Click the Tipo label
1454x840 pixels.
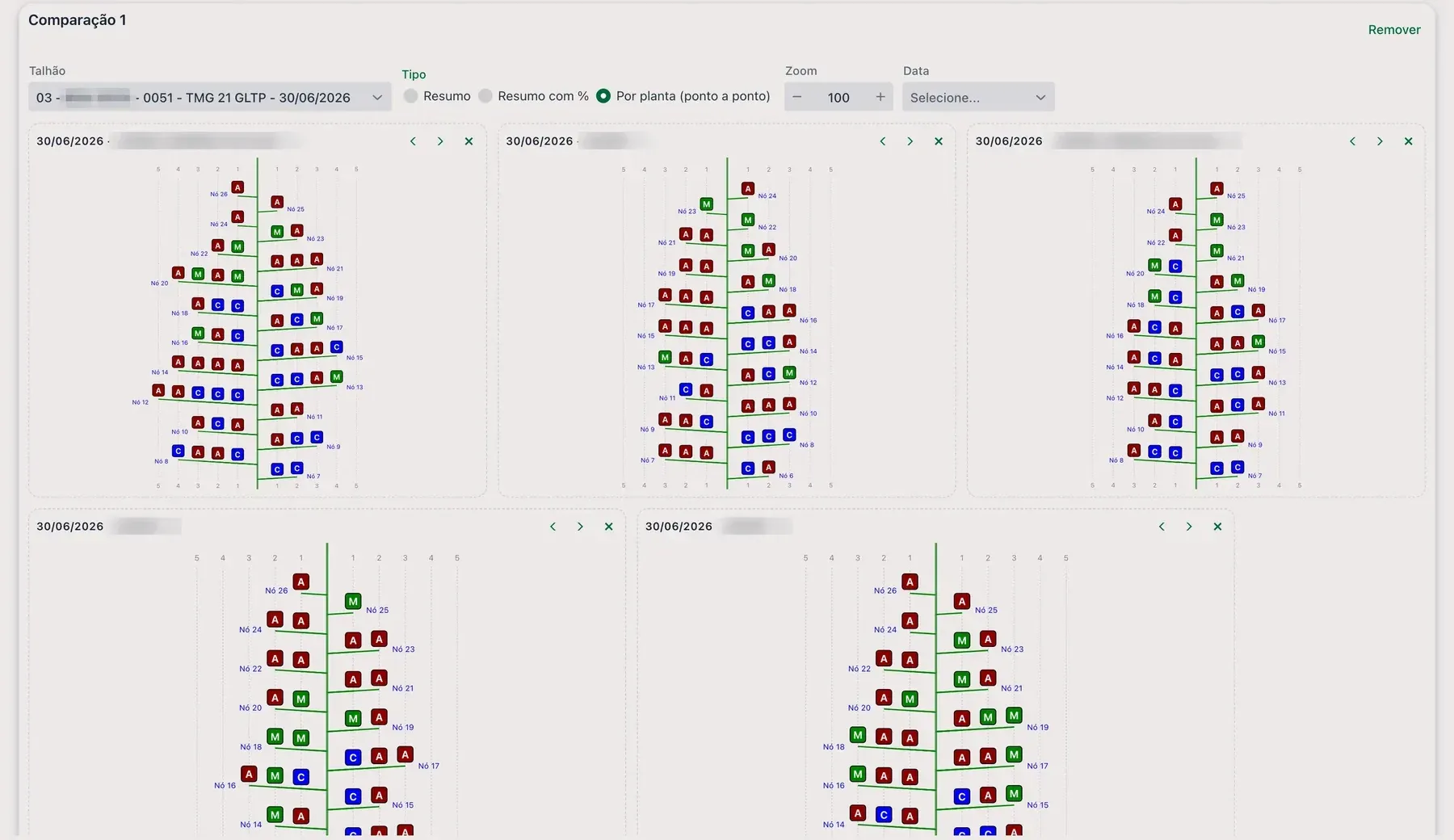[x=414, y=74]
